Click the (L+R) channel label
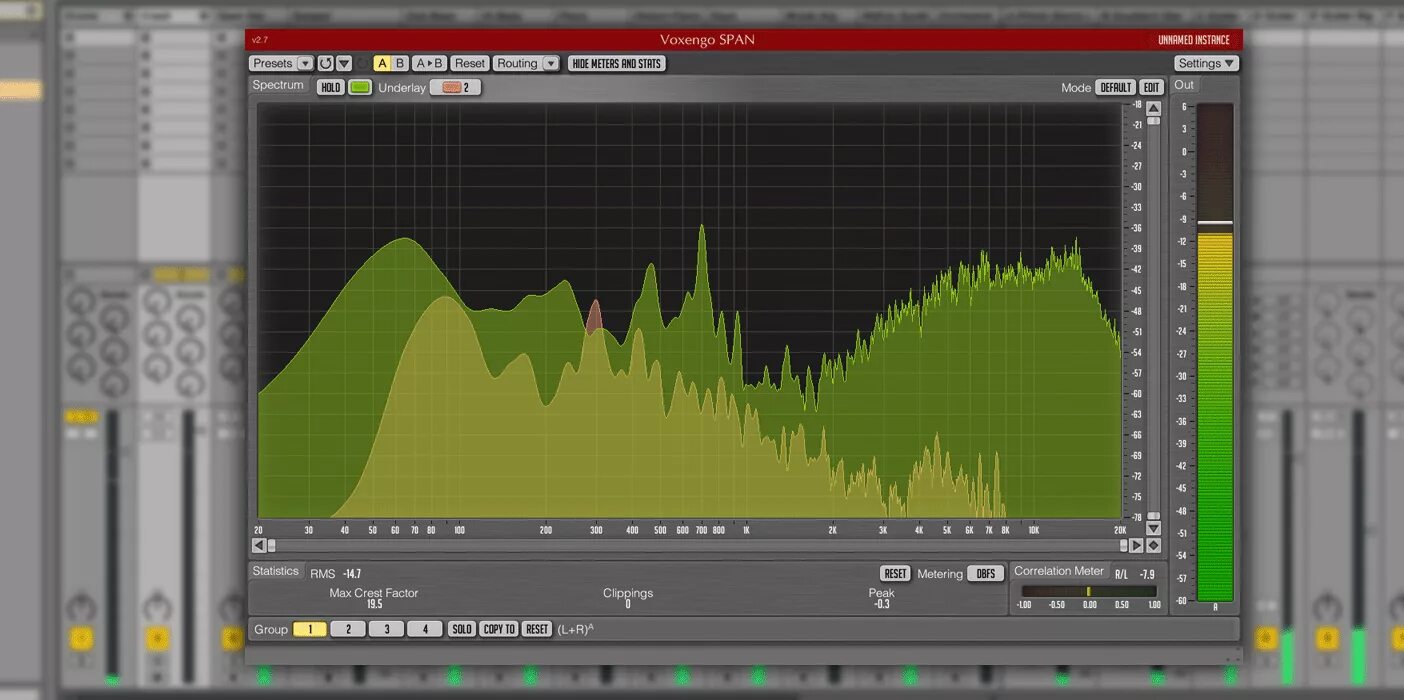The width and height of the screenshot is (1404, 700). click(x=576, y=629)
